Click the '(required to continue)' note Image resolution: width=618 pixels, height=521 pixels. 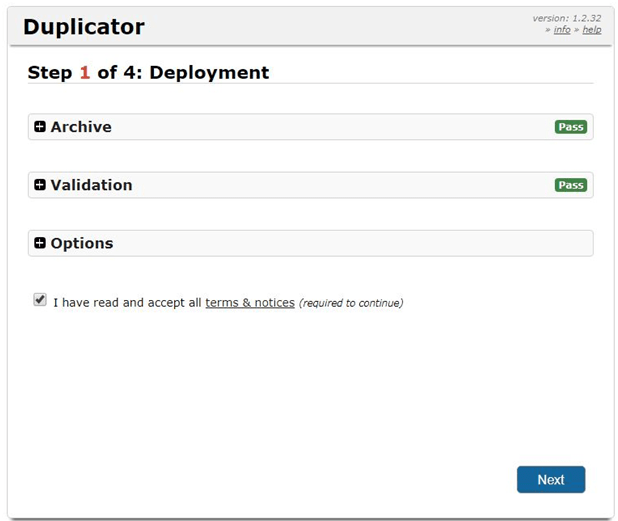(x=351, y=303)
